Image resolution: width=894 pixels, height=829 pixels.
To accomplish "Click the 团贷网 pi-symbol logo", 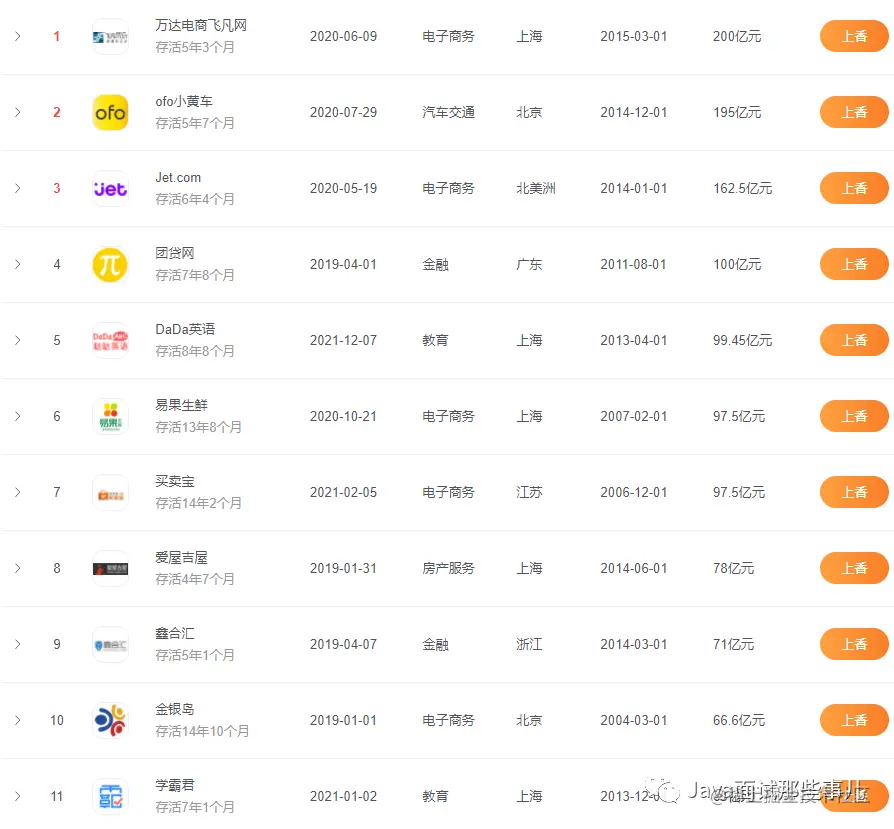I will [x=110, y=264].
